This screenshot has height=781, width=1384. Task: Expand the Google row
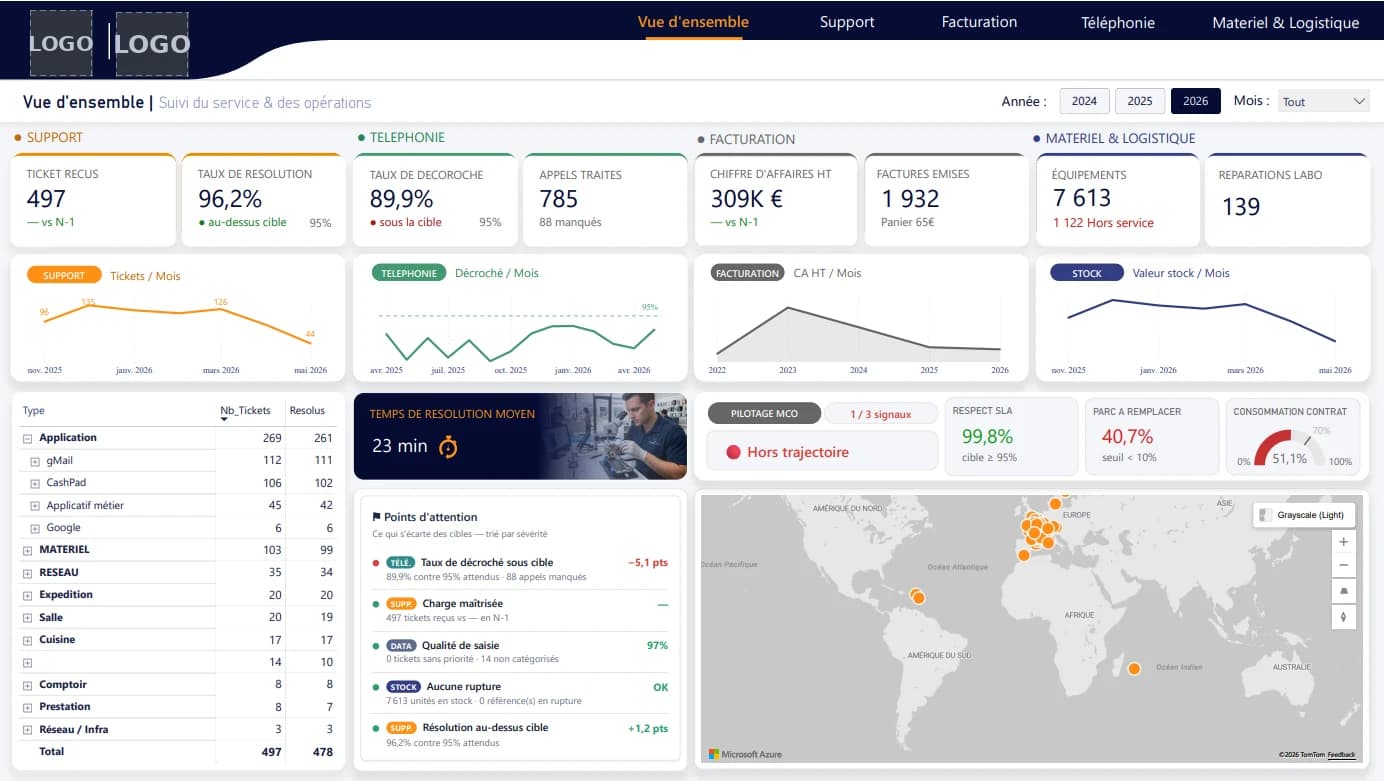tap(35, 528)
